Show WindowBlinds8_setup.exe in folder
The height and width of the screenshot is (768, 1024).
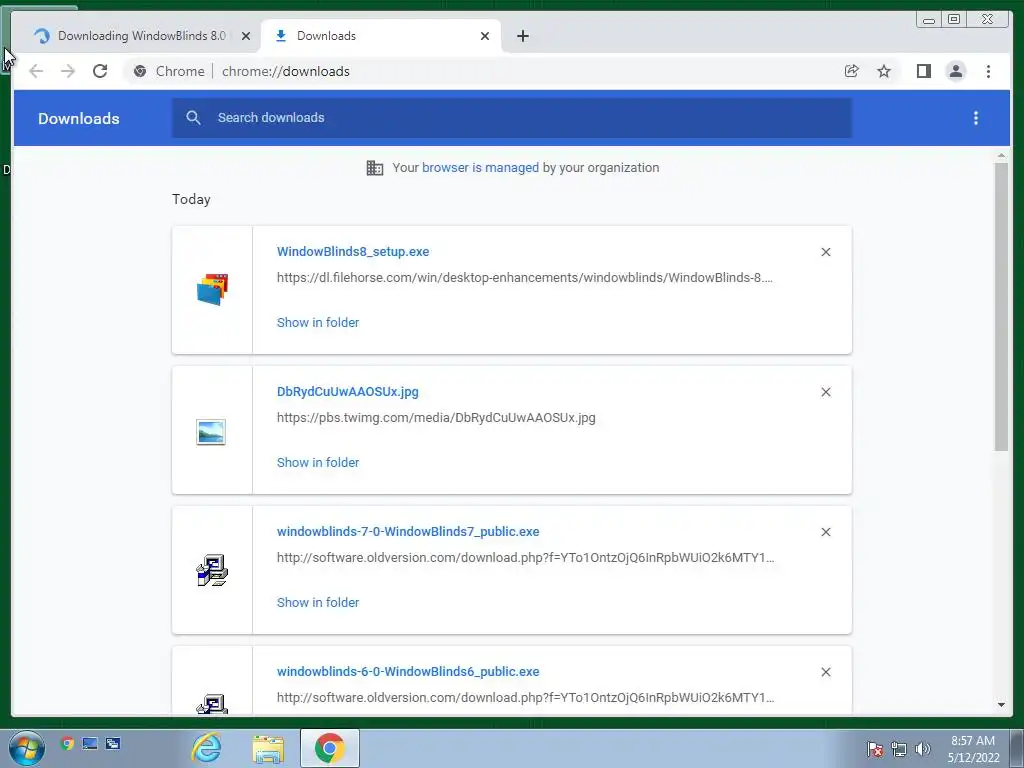[x=318, y=323]
